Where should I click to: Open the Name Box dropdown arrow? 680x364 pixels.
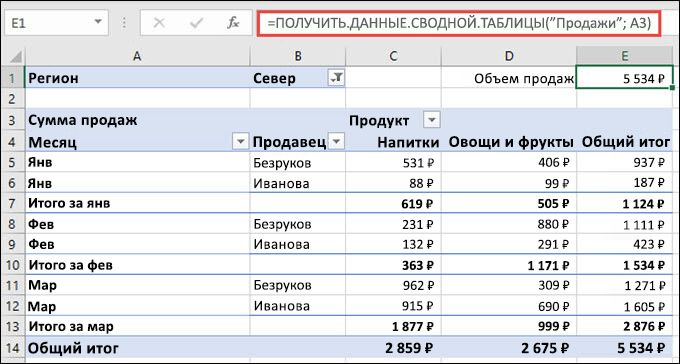98,22
